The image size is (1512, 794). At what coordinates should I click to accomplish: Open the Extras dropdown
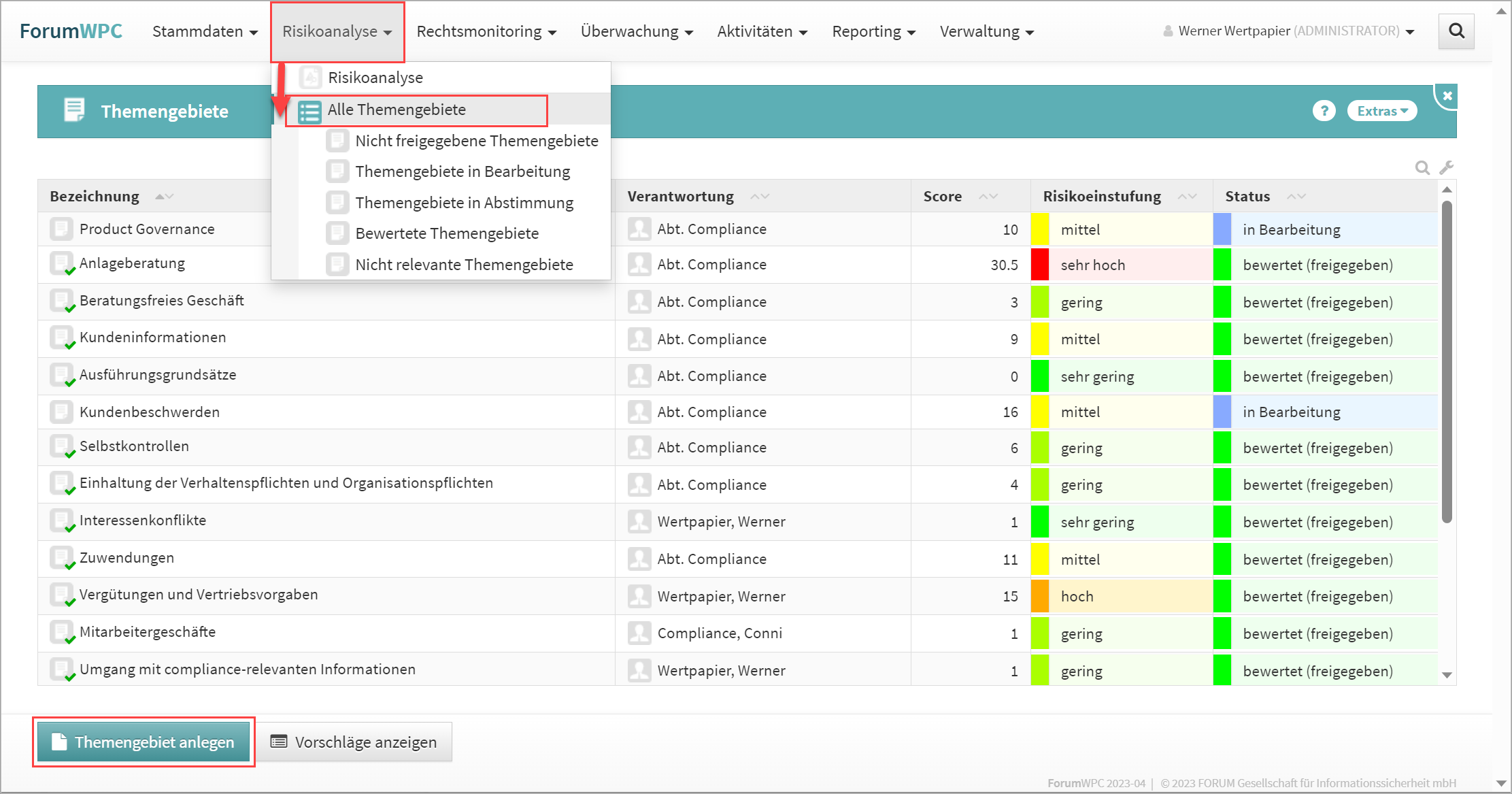pyautogui.click(x=1381, y=111)
